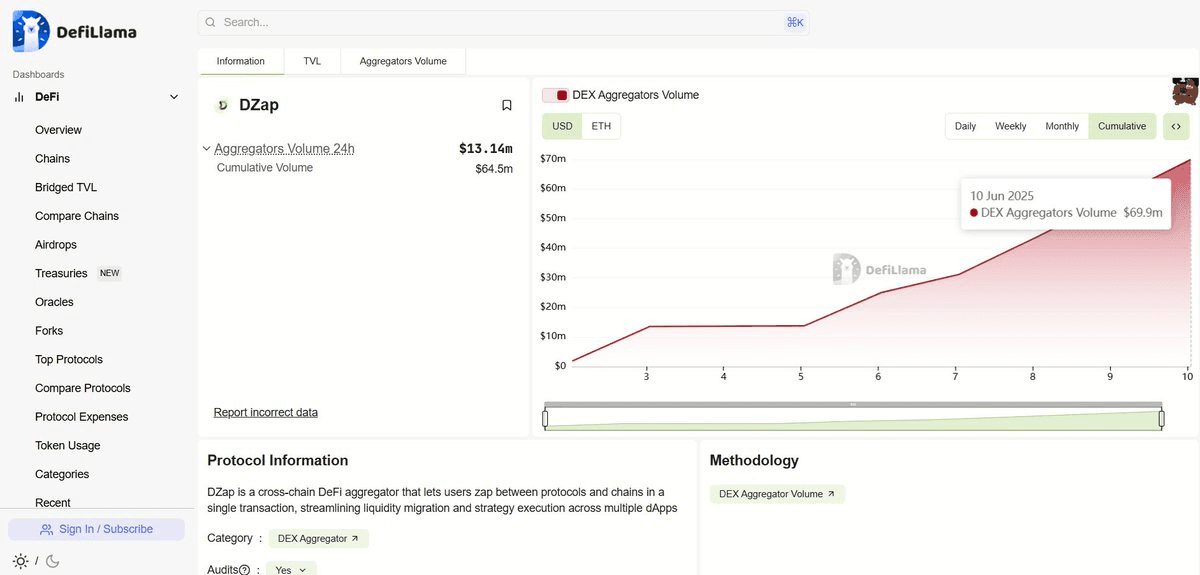Open Bridged TVL page
Viewport: 1200px width, 575px height.
(66, 187)
